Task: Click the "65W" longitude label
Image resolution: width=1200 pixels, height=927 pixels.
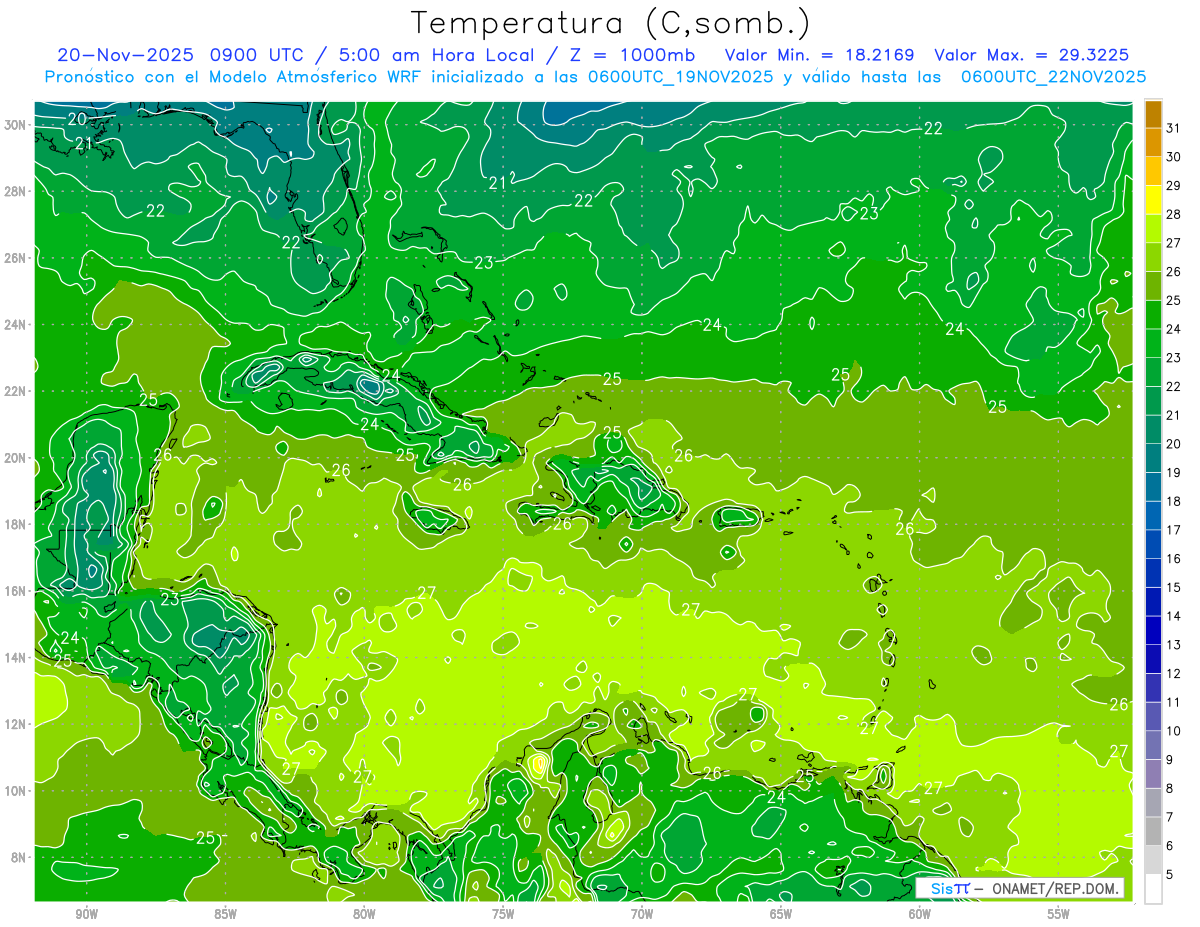Action: click(x=781, y=914)
